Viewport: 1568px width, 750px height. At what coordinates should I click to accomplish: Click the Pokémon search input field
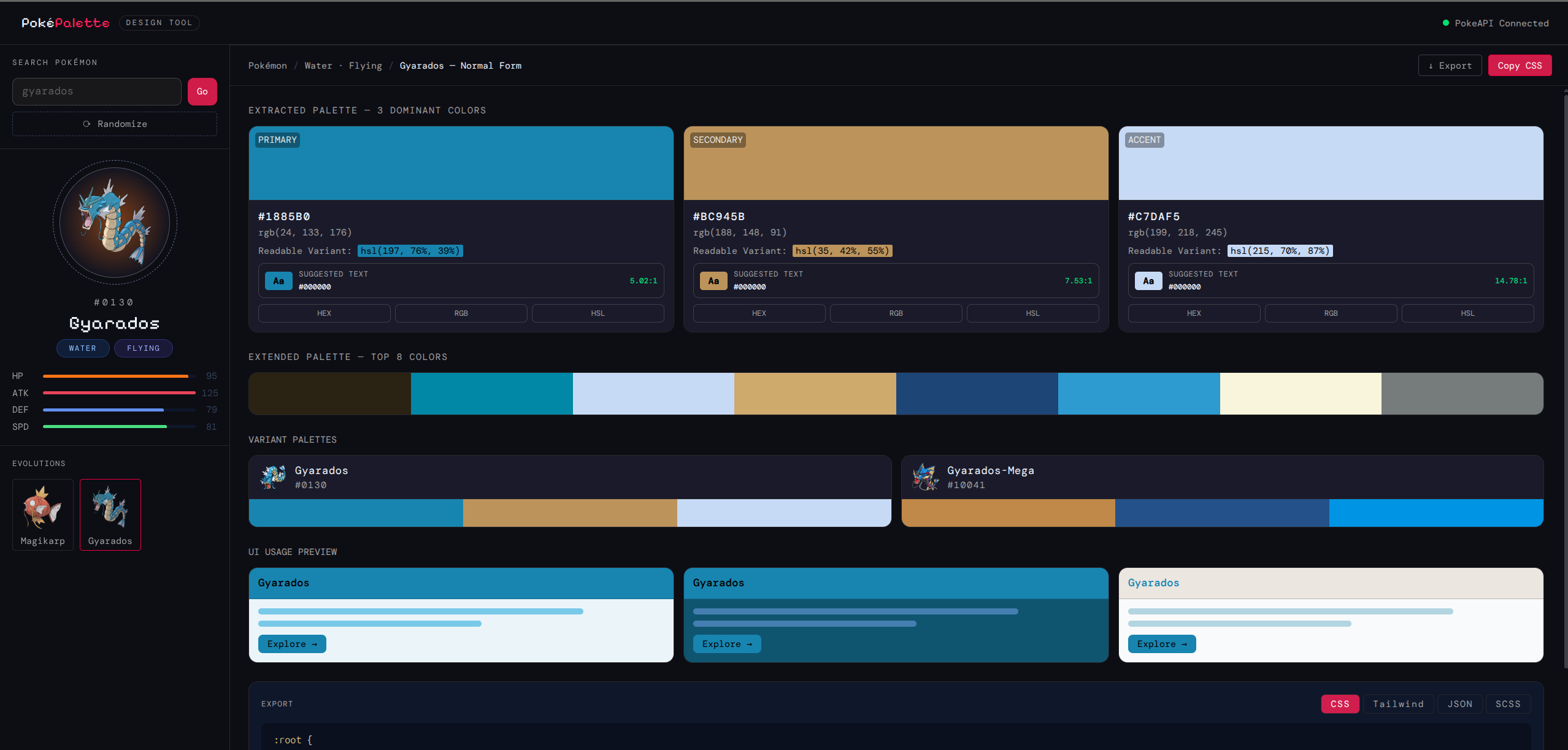[x=96, y=91]
